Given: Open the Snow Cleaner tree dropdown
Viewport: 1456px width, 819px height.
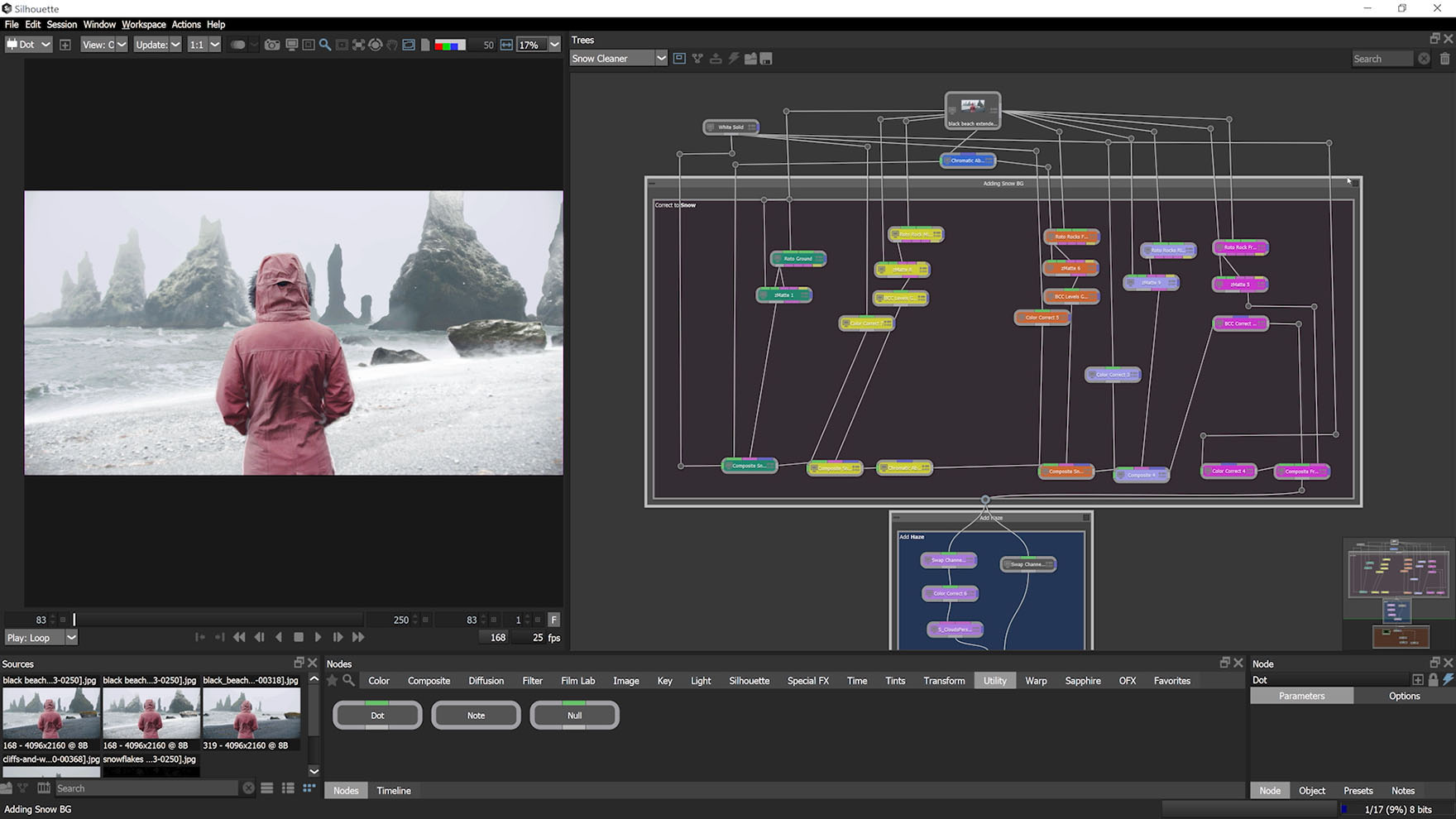Looking at the screenshot, I should (x=660, y=59).
